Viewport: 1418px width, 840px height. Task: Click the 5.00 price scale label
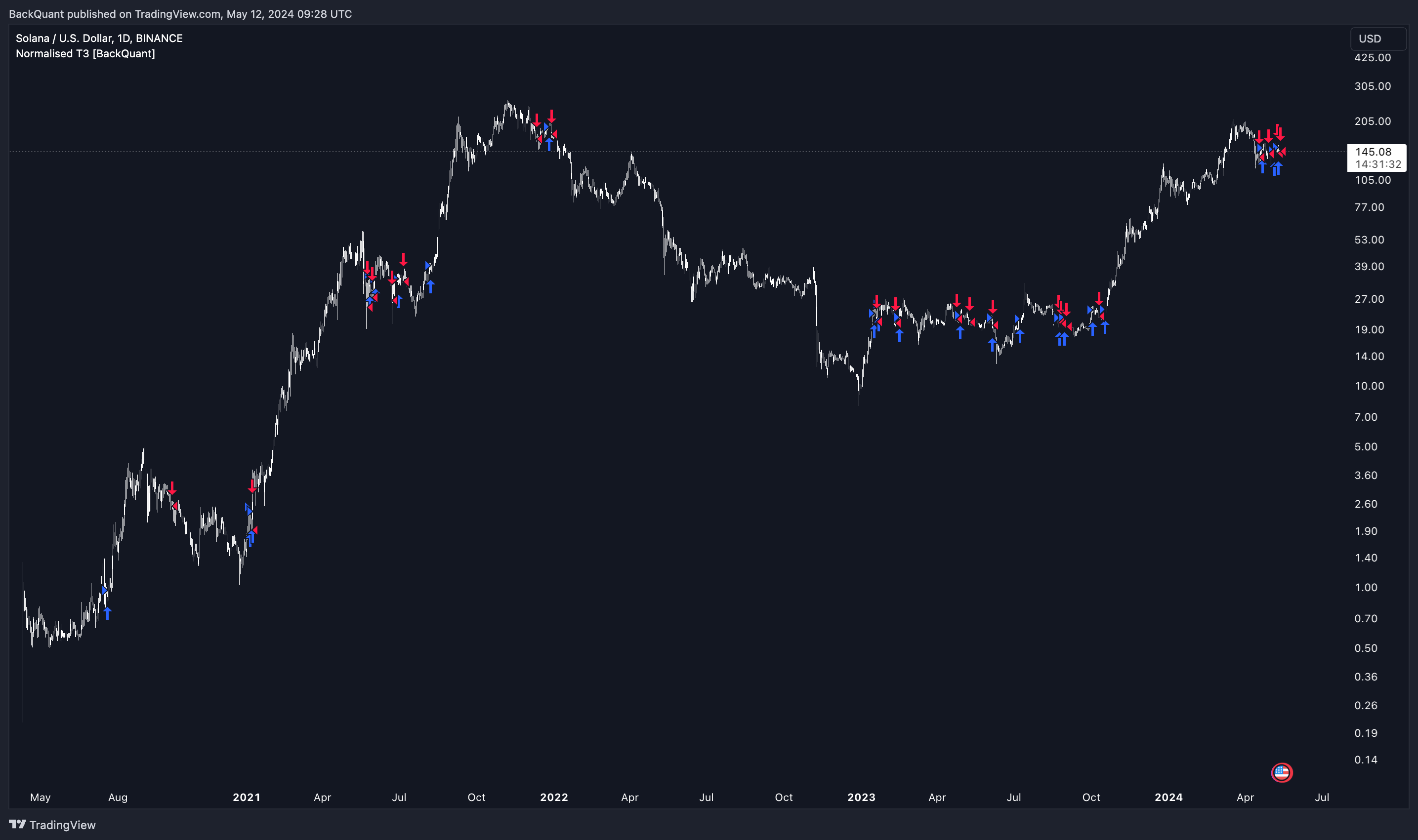1365,446
